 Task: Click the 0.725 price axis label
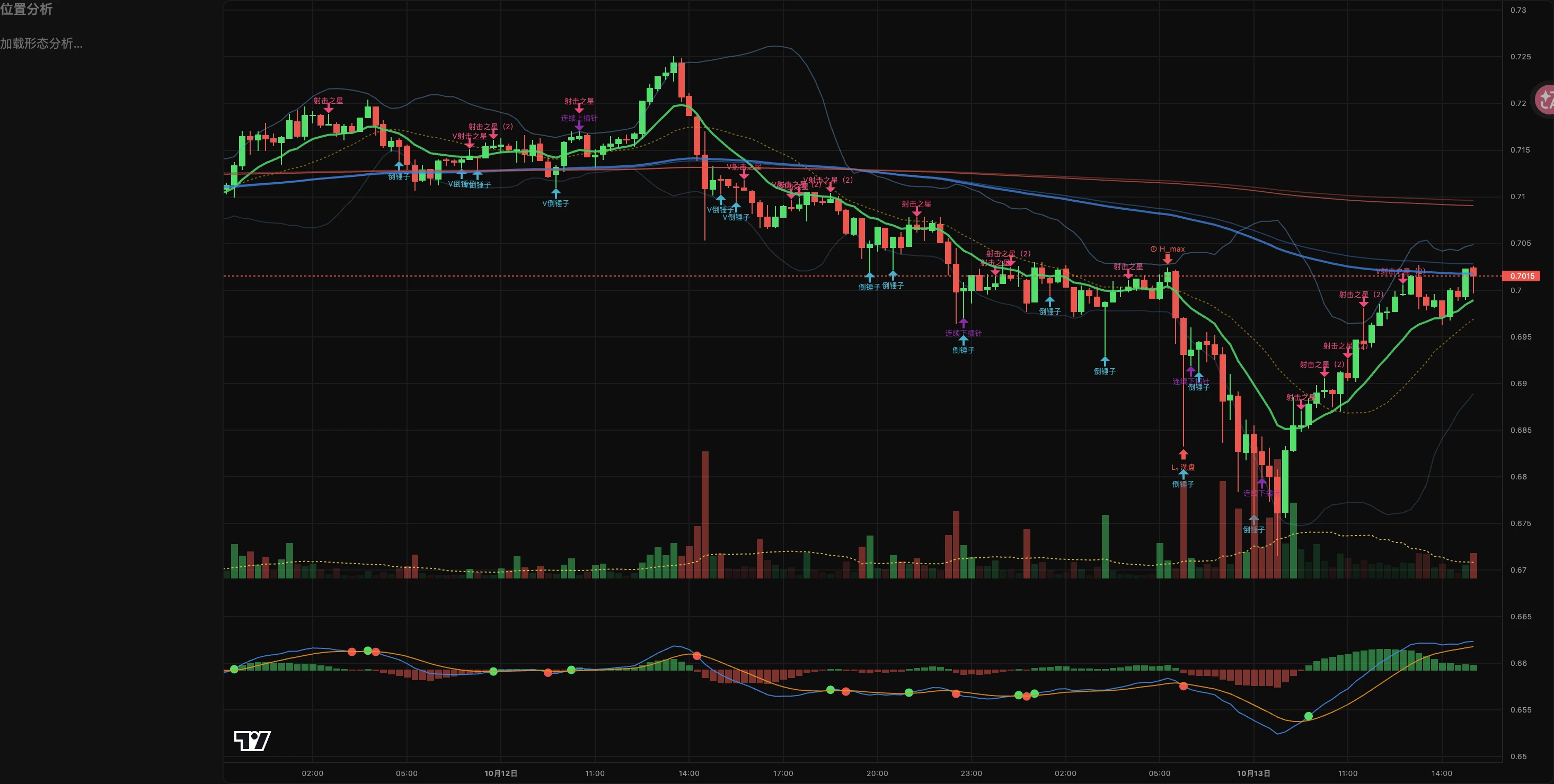point(1520,57)
